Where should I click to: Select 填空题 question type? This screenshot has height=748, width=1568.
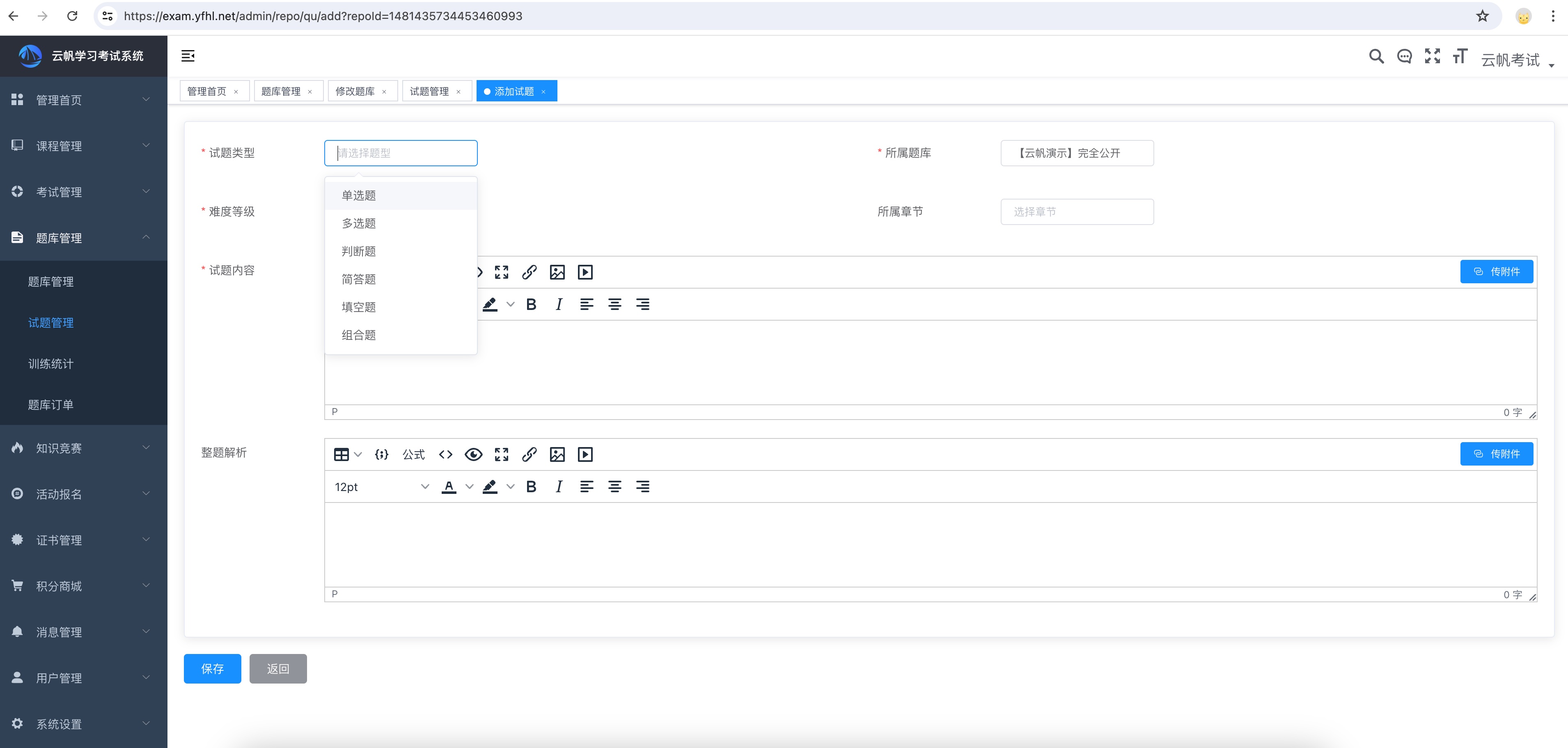click(x=401, y=307)
